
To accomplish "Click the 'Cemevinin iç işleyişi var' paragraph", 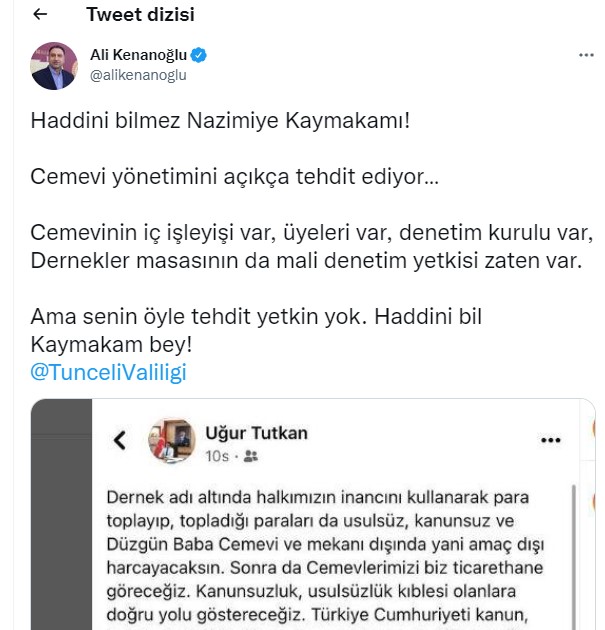I will [x=312, y=247].
